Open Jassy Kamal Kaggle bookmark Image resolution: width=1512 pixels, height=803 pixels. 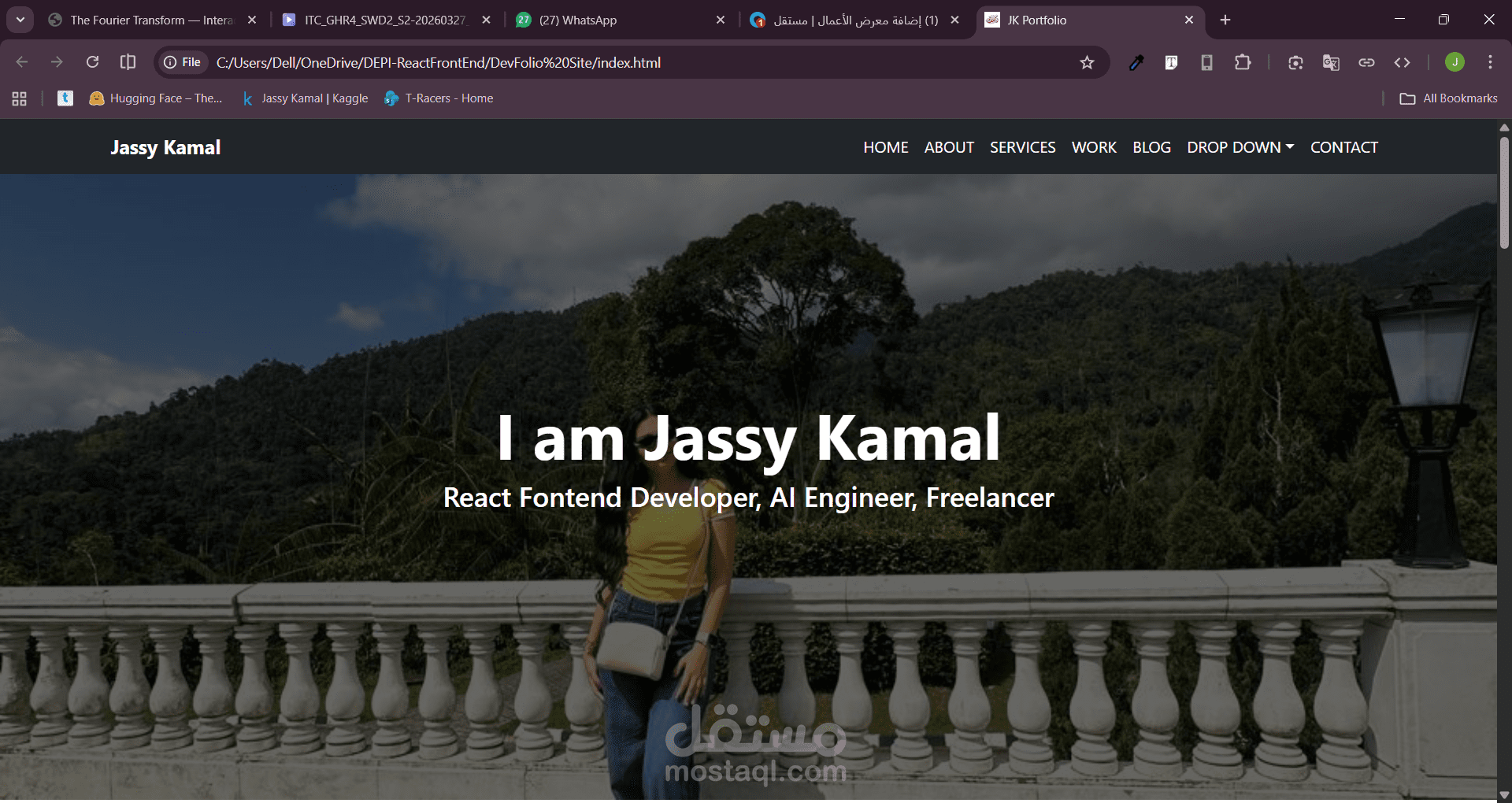click(x=305, y=98)
